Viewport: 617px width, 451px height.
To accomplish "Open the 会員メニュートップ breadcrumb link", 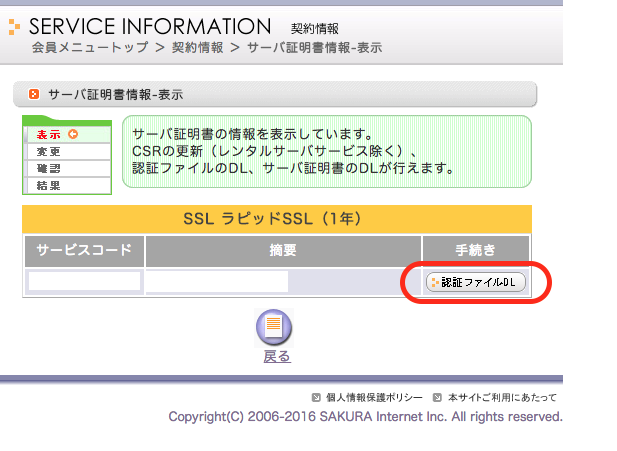I will tap(90, 48).
